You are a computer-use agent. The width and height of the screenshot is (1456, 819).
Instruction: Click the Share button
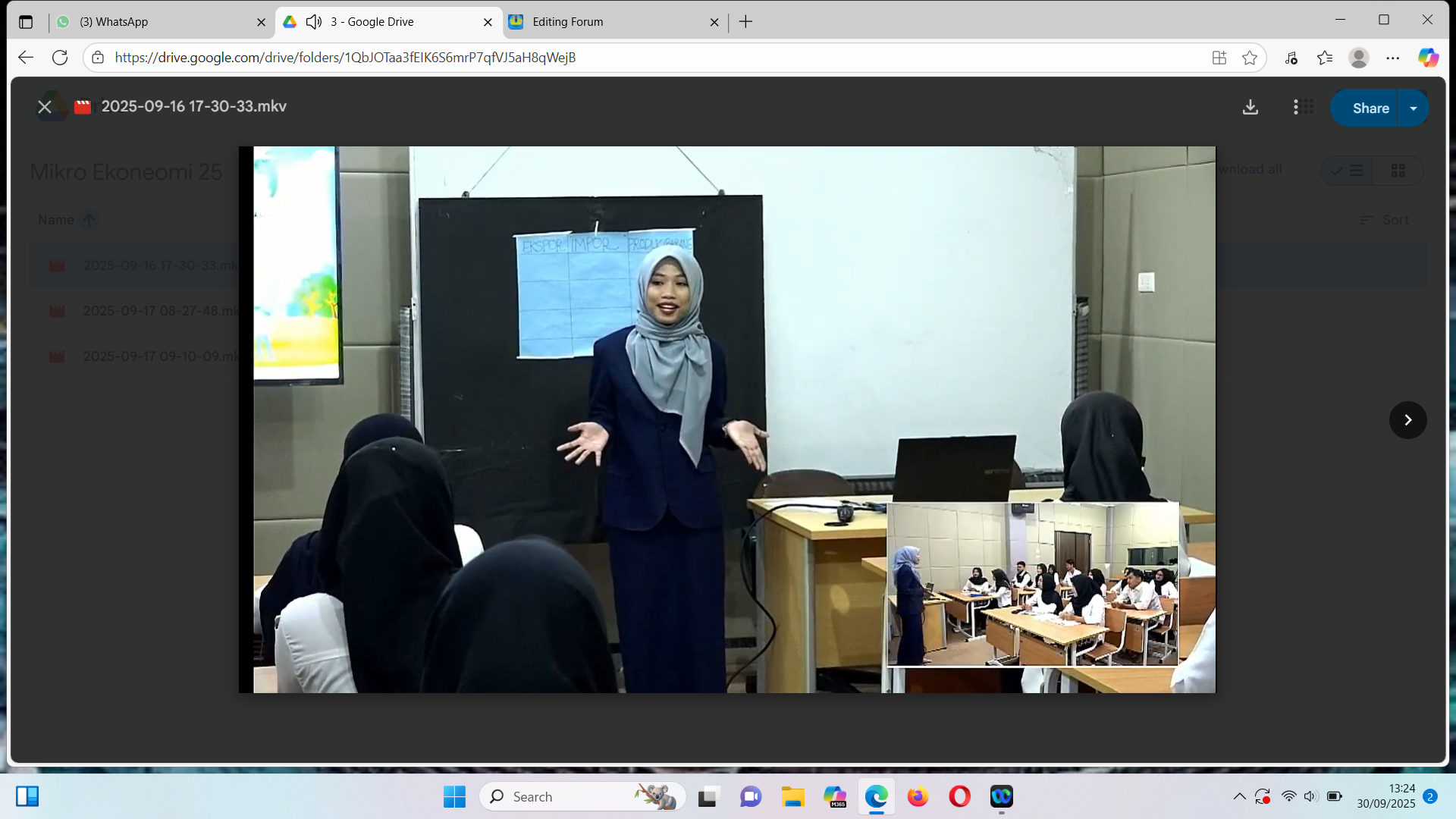1370,108
